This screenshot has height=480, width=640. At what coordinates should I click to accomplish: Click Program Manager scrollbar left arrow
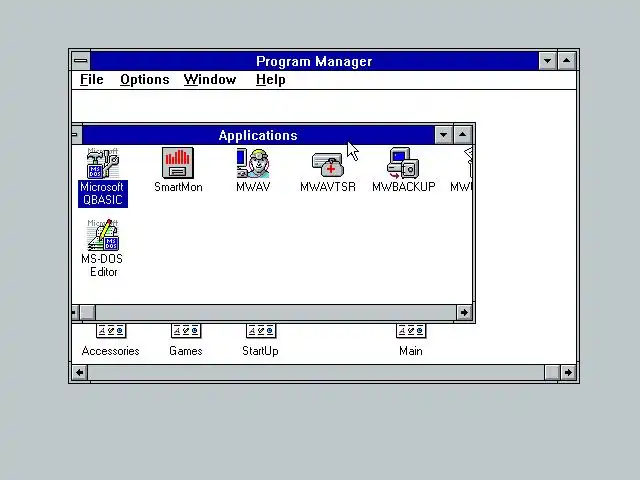pos(80,372)
